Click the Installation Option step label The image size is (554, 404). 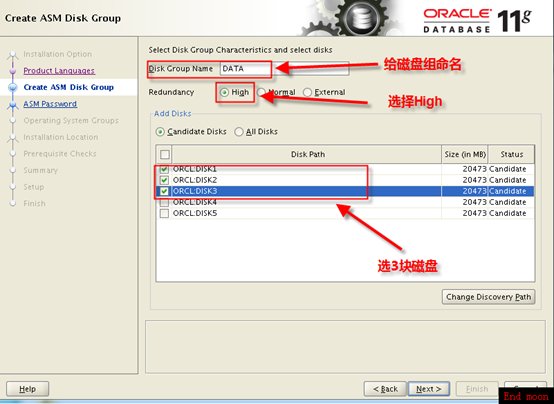pos(58,54)
